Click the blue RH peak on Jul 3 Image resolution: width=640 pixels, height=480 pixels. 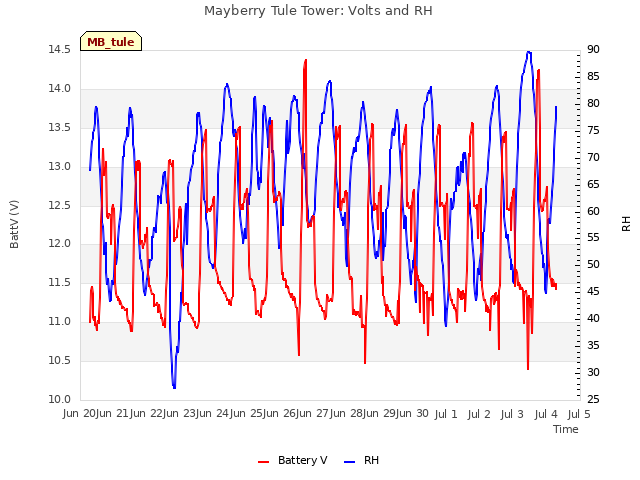tap(529, 52)
